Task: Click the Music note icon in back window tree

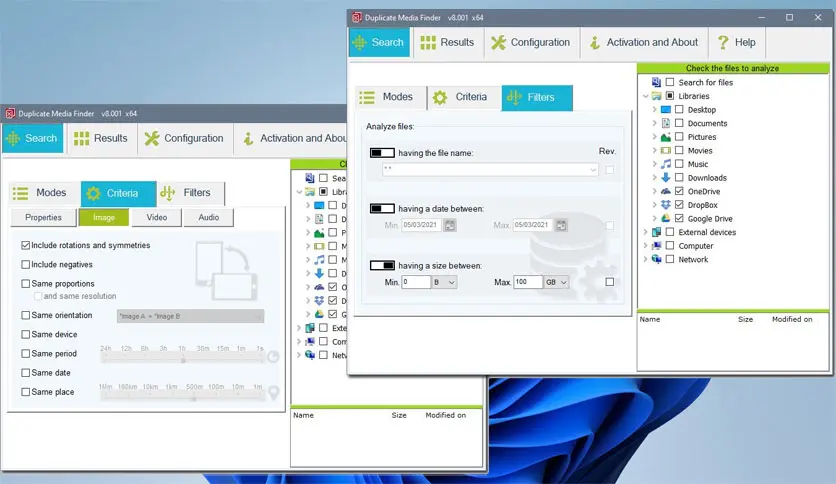Action: click(319, 260)
